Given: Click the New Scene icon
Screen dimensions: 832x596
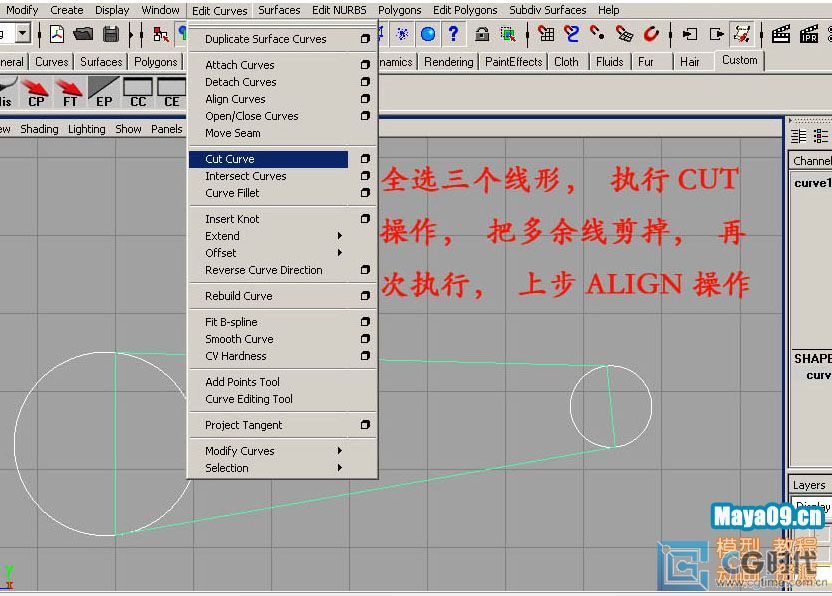Looking at the screenshot, I should coord(57,34).
